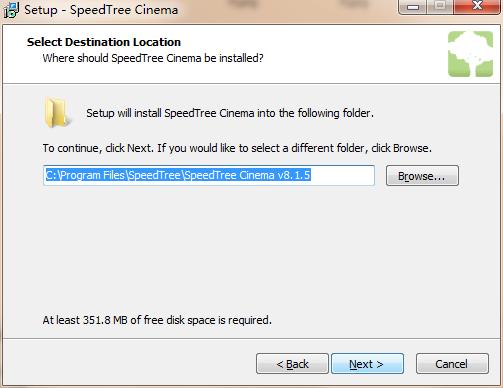Open the Browse... folder dialog
The height and width of the screenshot is (388, 503).
[x=422, y=176]
